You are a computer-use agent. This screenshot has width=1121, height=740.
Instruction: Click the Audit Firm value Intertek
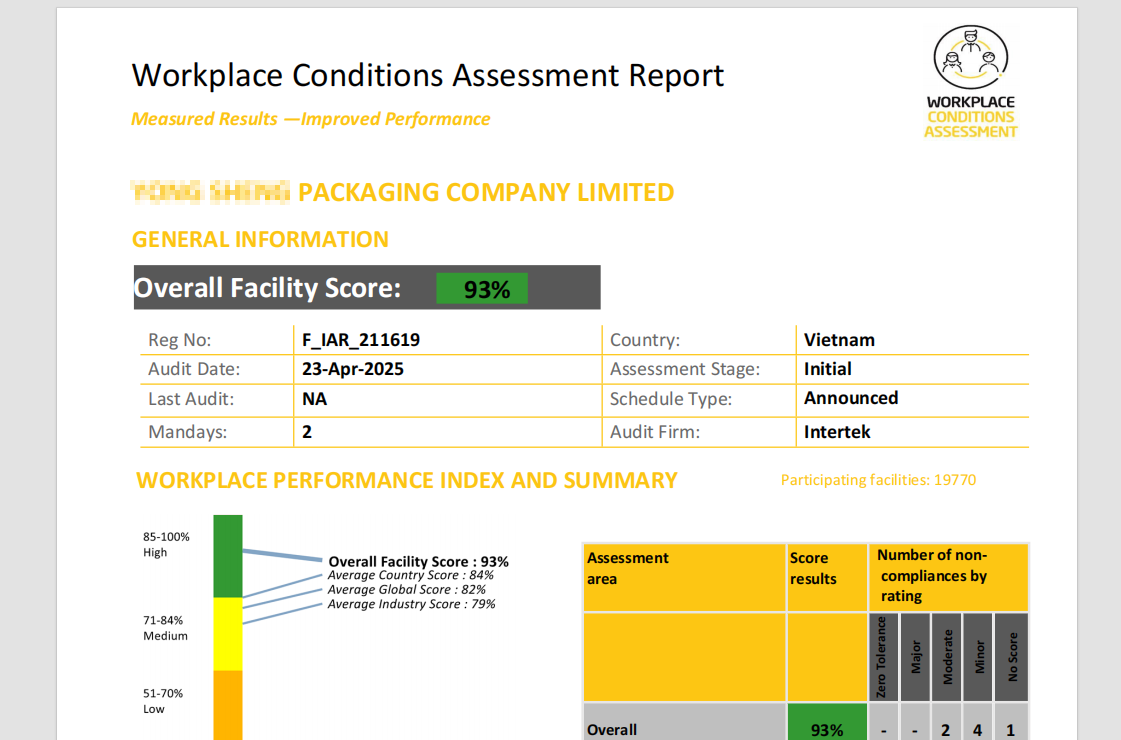(x=837, y=432)
